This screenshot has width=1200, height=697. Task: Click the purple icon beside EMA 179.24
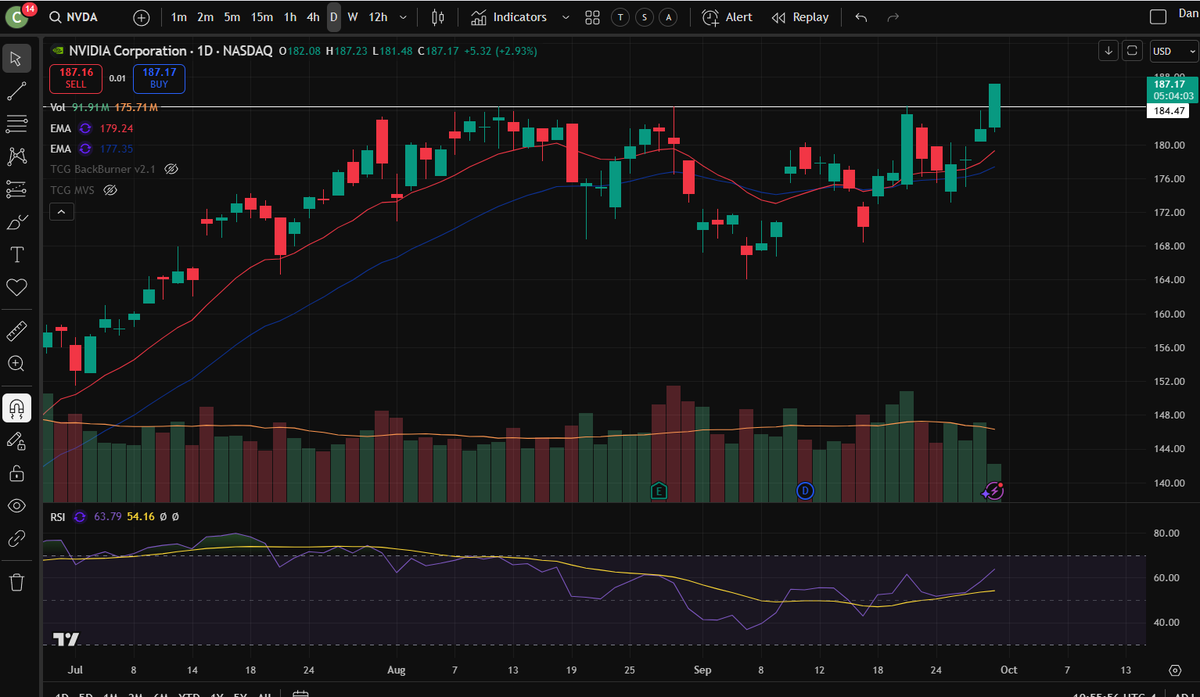click(x=85, y=128)
